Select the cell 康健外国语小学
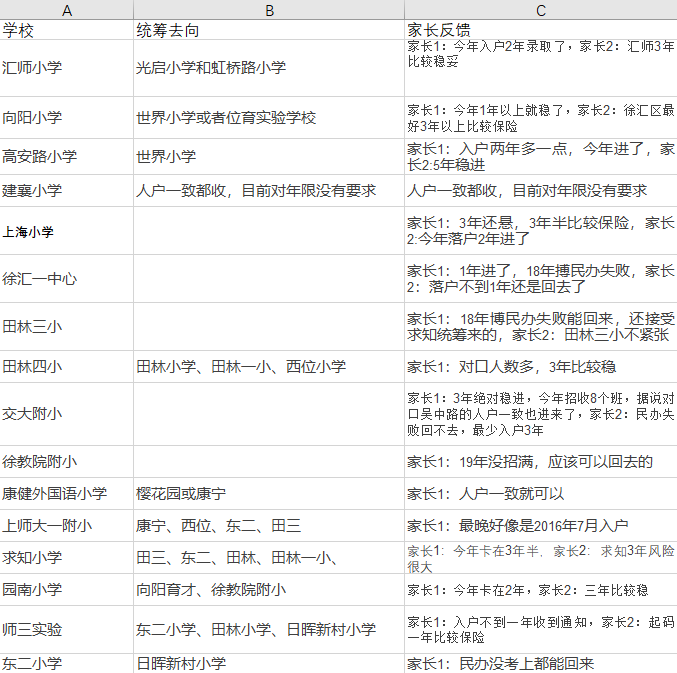This screenshot has width=677, height=673. [66, 493]
